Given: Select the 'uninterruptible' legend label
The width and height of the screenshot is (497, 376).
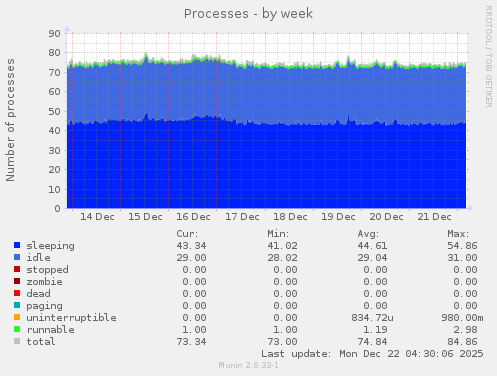Looking at the screenshot, I should (72, 318).
